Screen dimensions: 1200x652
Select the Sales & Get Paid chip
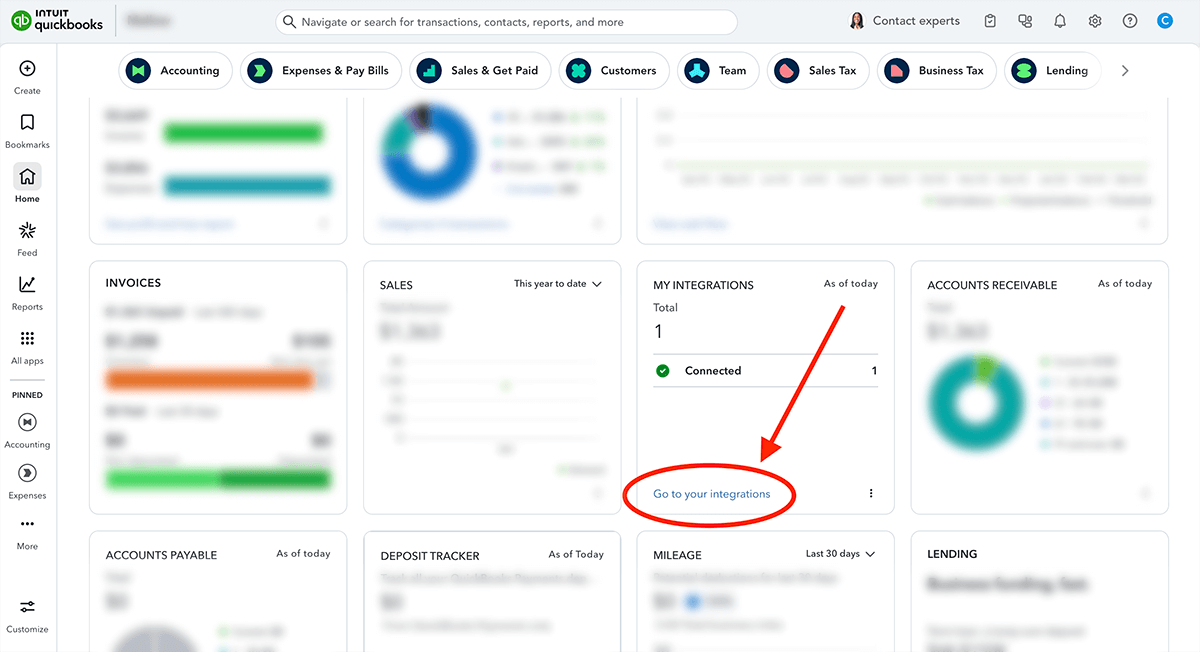481,71
